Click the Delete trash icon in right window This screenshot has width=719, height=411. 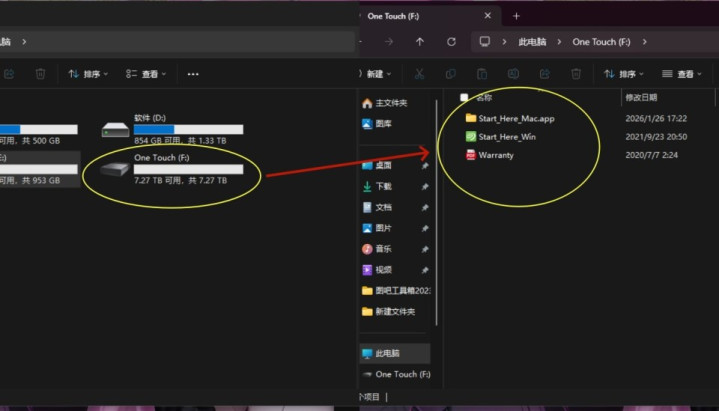(576, 74)
